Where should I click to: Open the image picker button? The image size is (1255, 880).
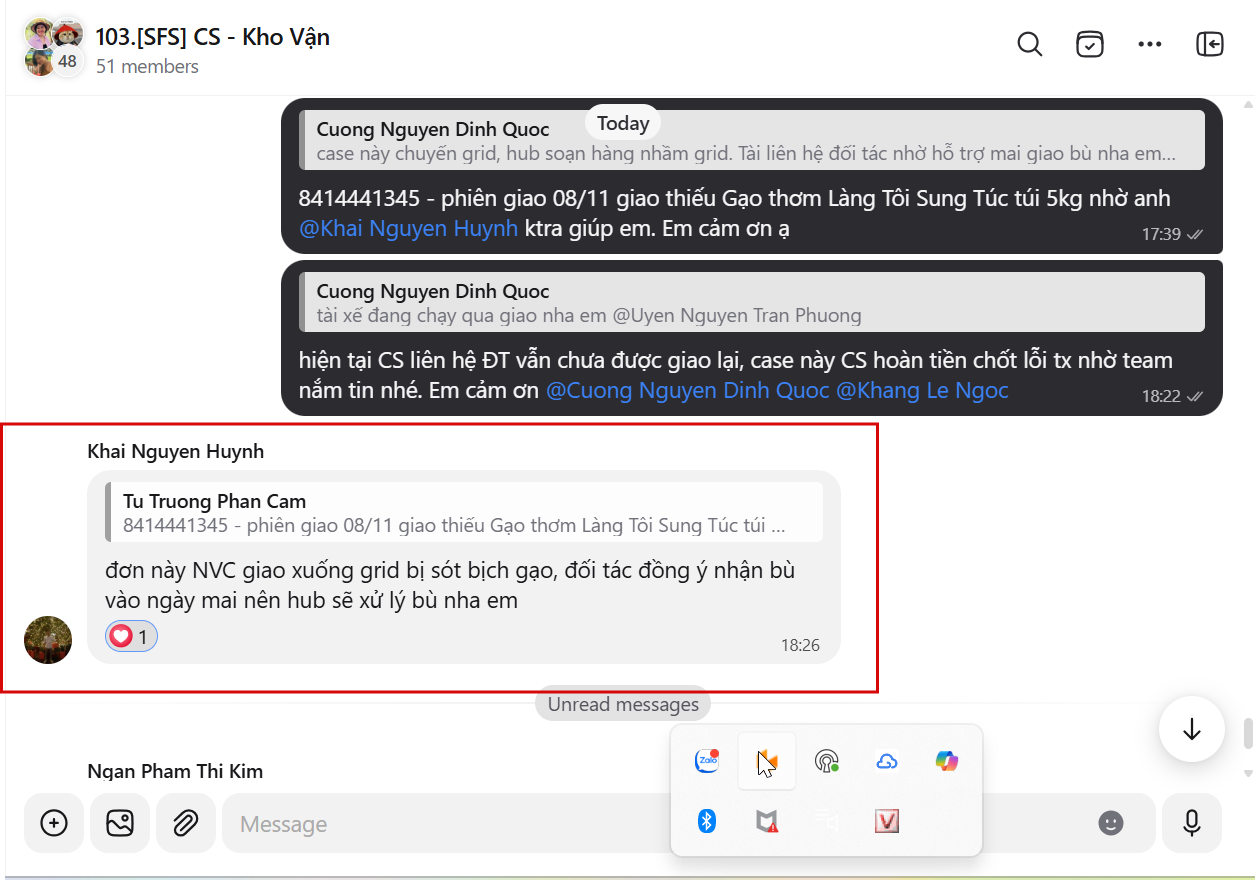120,823
